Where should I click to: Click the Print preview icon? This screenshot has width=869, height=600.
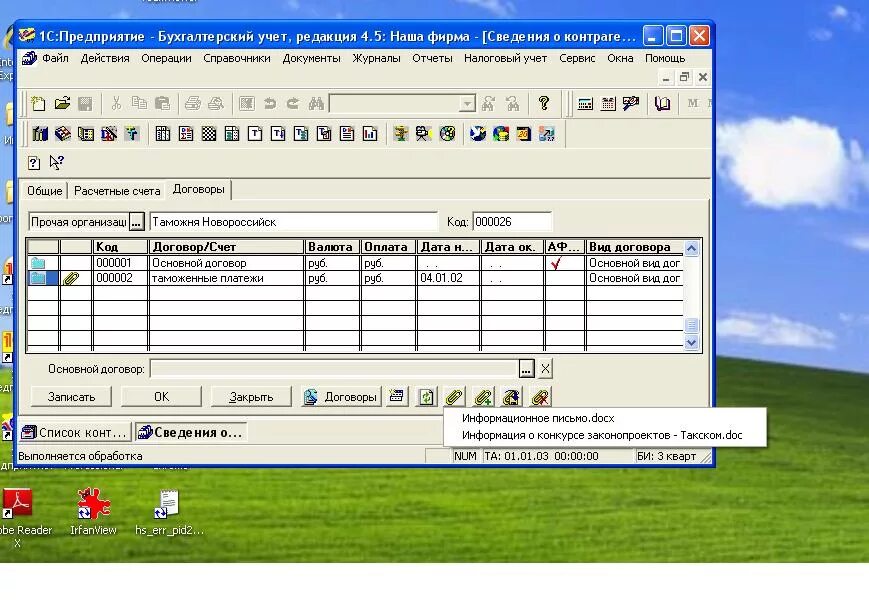coord(216,104)
